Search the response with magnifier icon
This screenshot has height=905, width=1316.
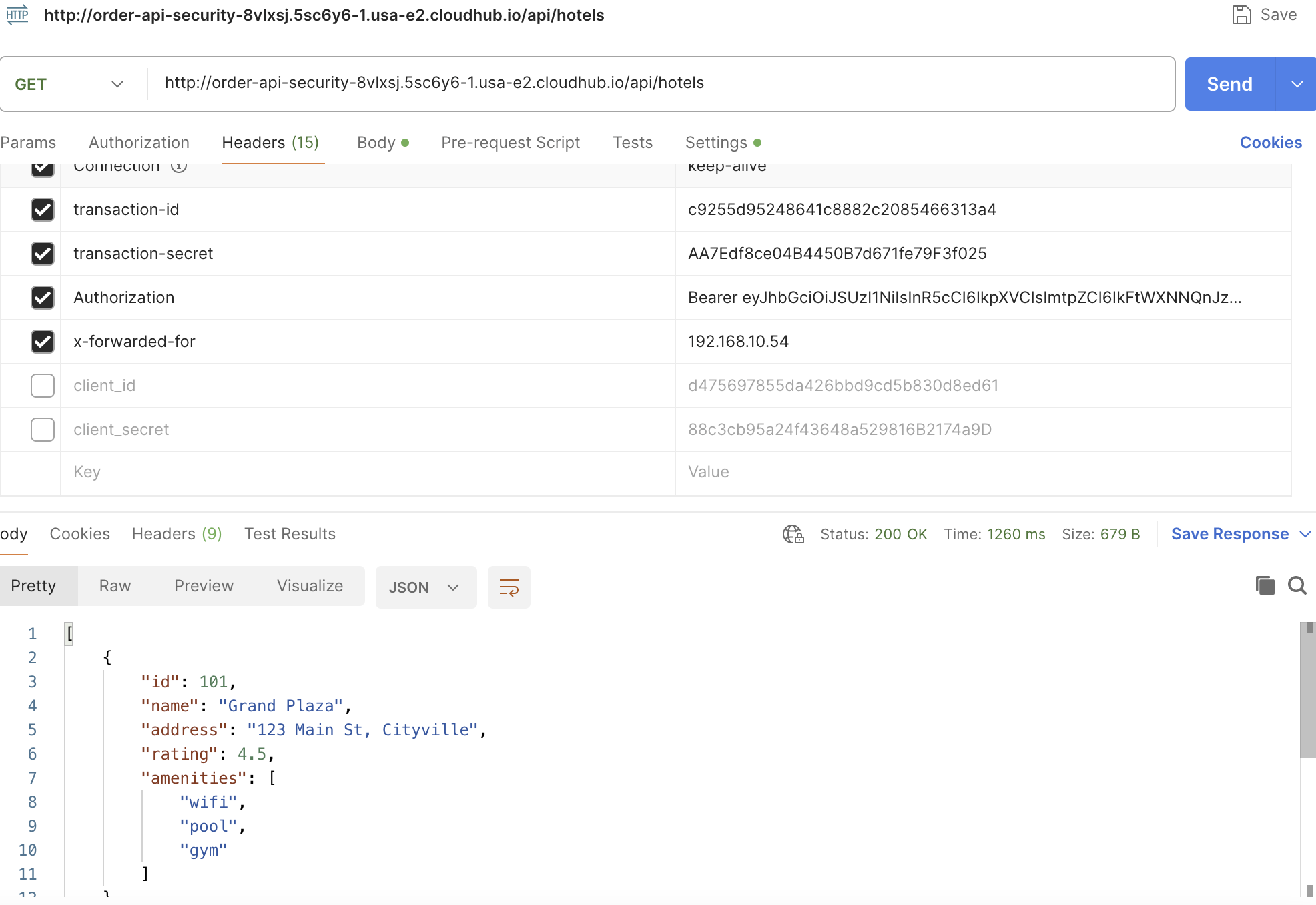coord(1297,585)
